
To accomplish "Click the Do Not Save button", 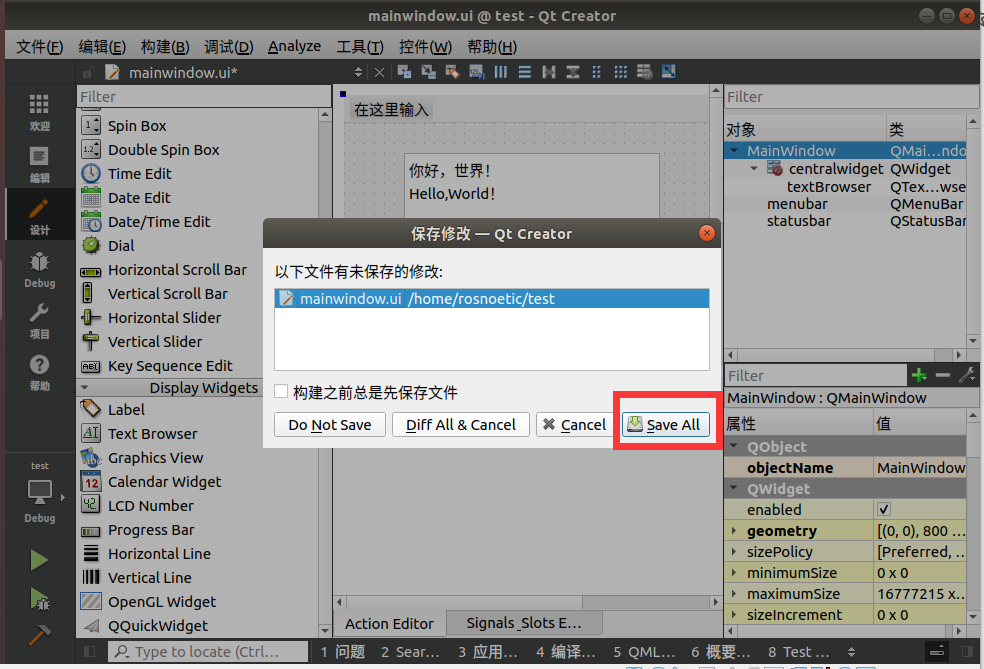I will click(329, 424).
